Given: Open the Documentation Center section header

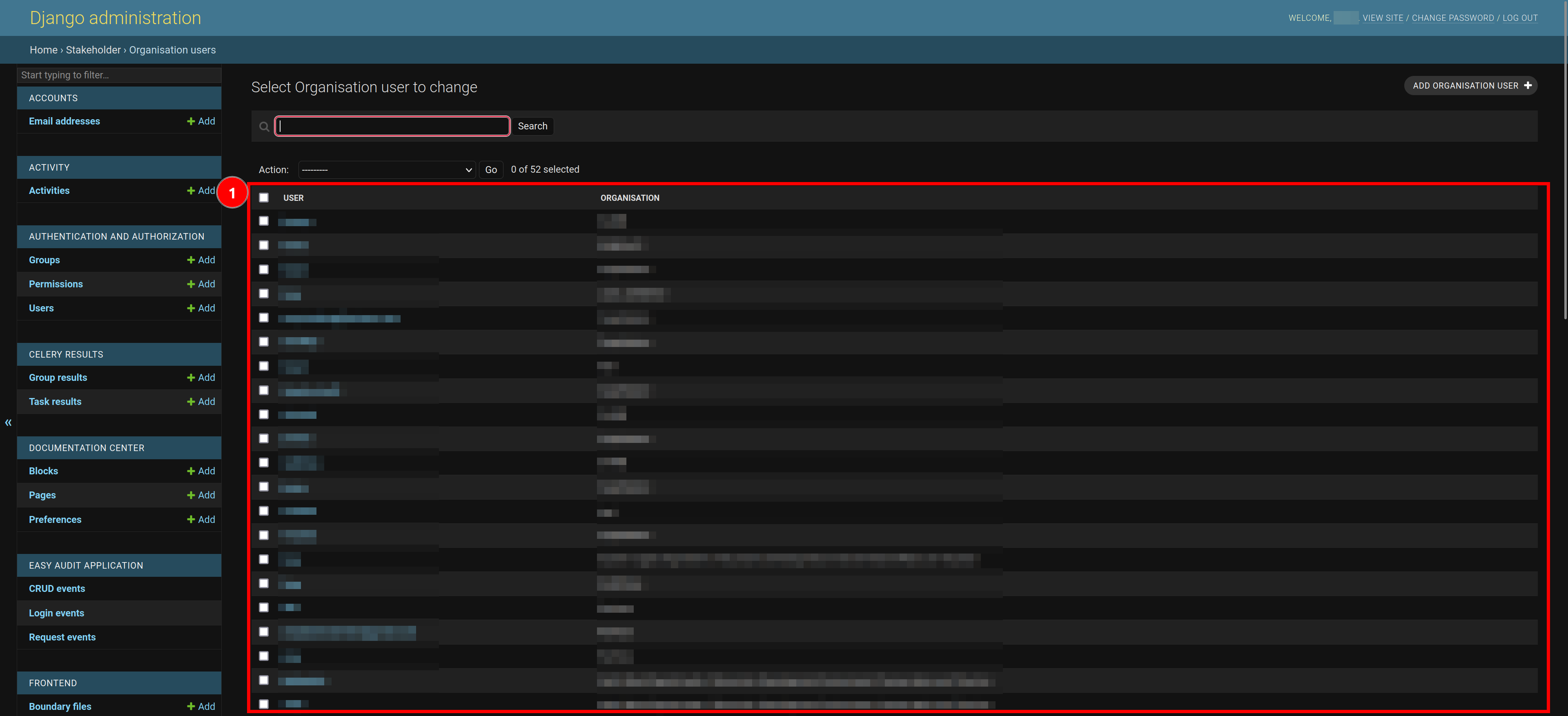Looking at the screenshot, I should tap(87, 448).
